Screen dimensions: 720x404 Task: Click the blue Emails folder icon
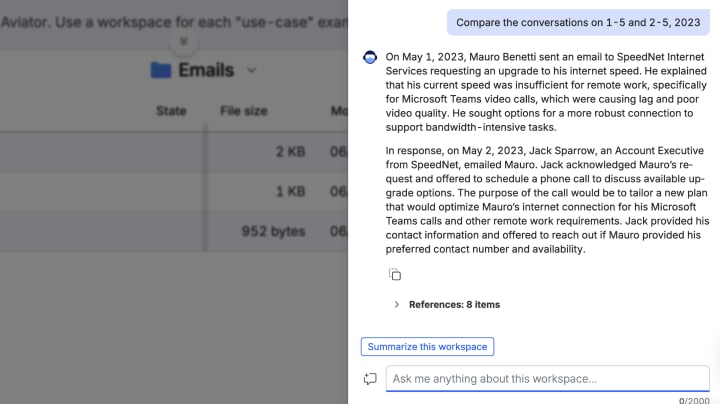tap(160, 70)
